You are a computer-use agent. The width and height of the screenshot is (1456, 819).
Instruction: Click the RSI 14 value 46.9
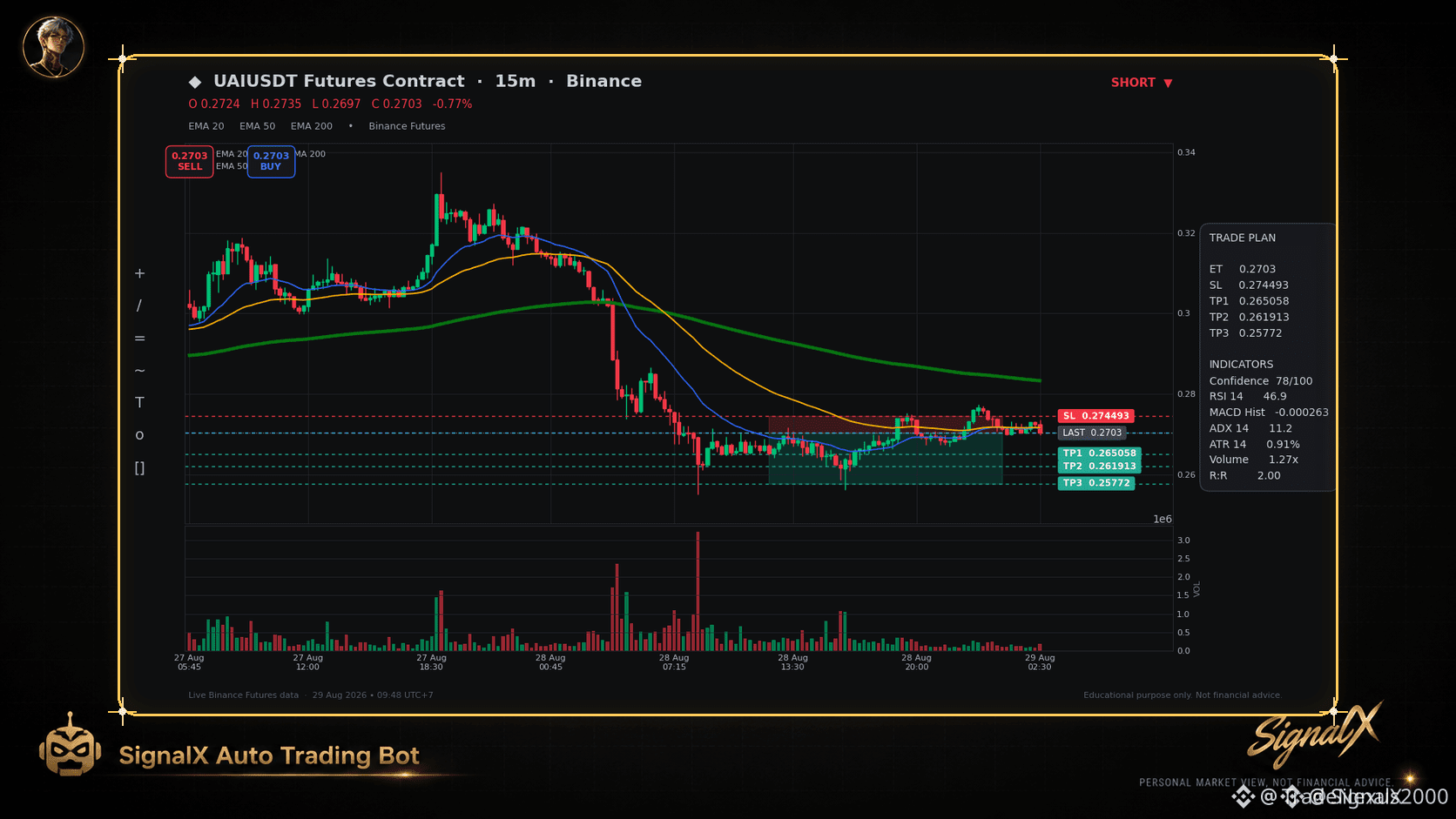pyautogui.click(x=1275, y=397)
